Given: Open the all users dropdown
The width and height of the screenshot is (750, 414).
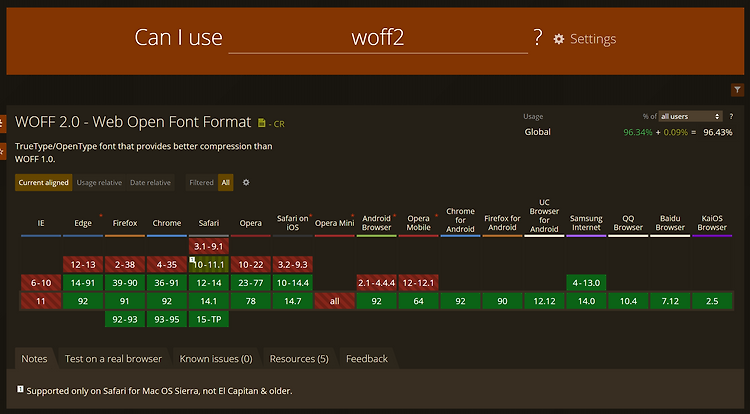Looking at the screenshot, I should (x=690, y=116).
